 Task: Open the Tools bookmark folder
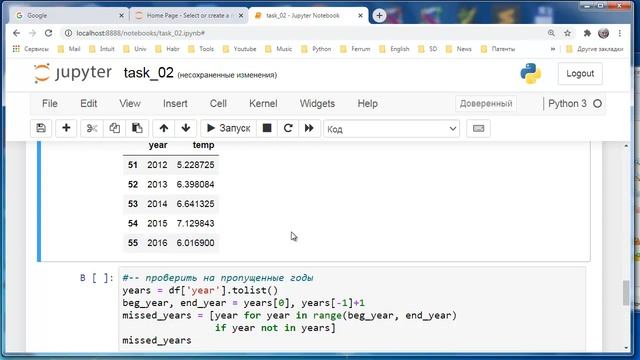tap(201, 49)
